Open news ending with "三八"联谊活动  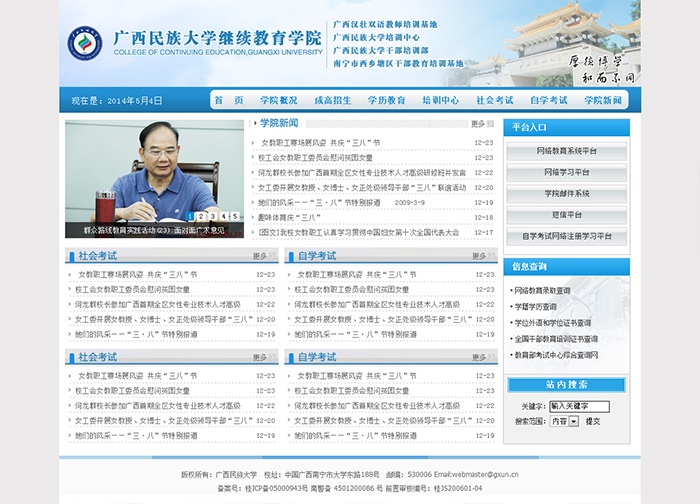click(362, 188)
